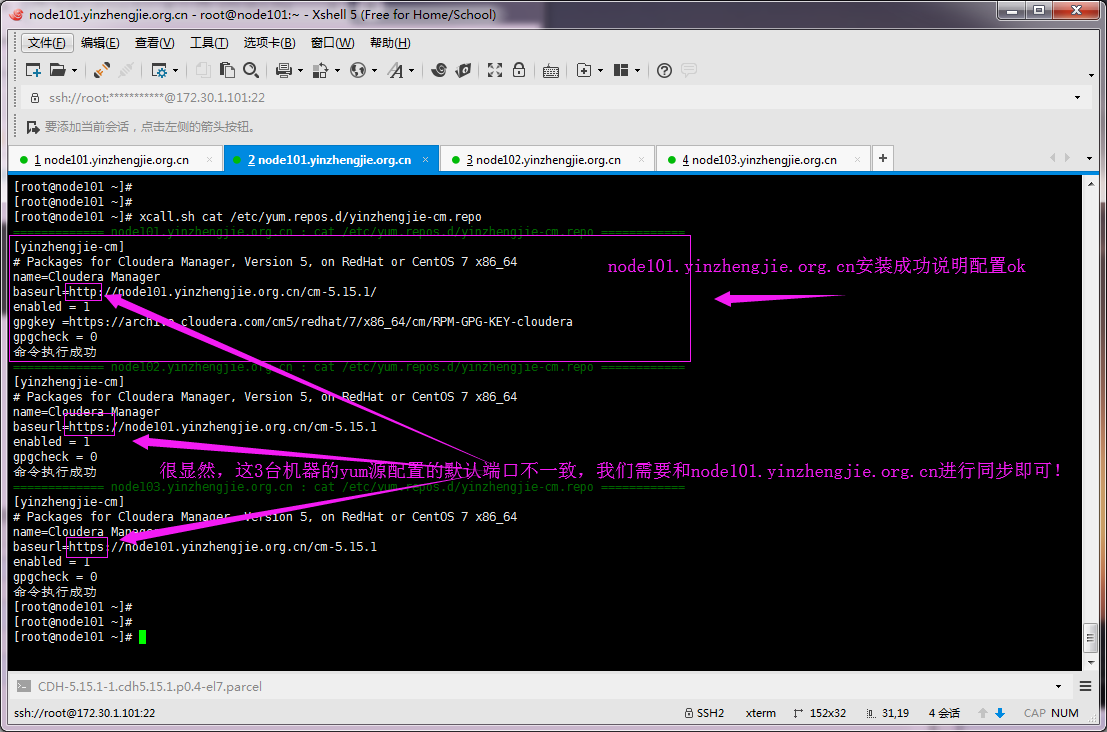Image resolution: width=1107 pixels, height=732 pixels.
Task: Click the Font letter A icon
Action: (x=395, y=70)
